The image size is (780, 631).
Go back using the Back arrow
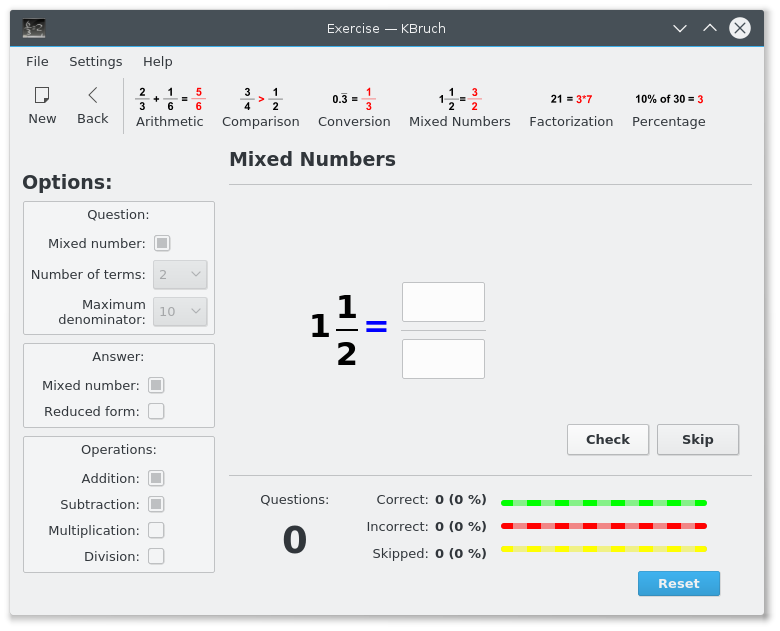coord(93,105)
